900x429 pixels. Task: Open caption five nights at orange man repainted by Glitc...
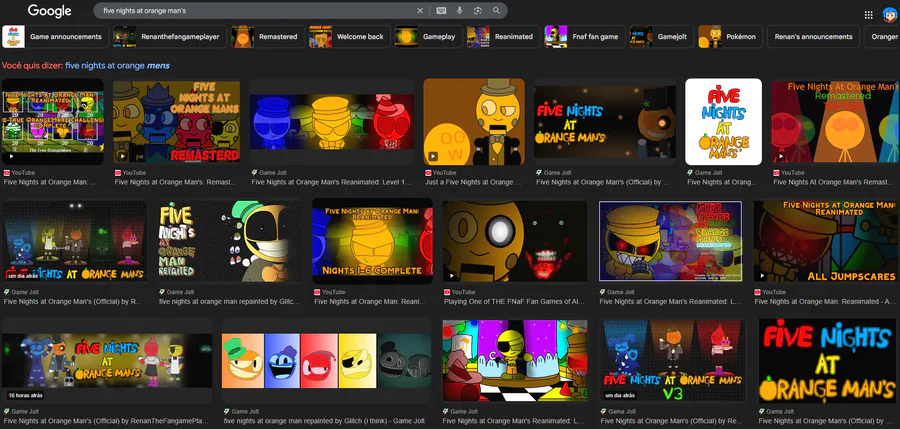pos(230,302)
